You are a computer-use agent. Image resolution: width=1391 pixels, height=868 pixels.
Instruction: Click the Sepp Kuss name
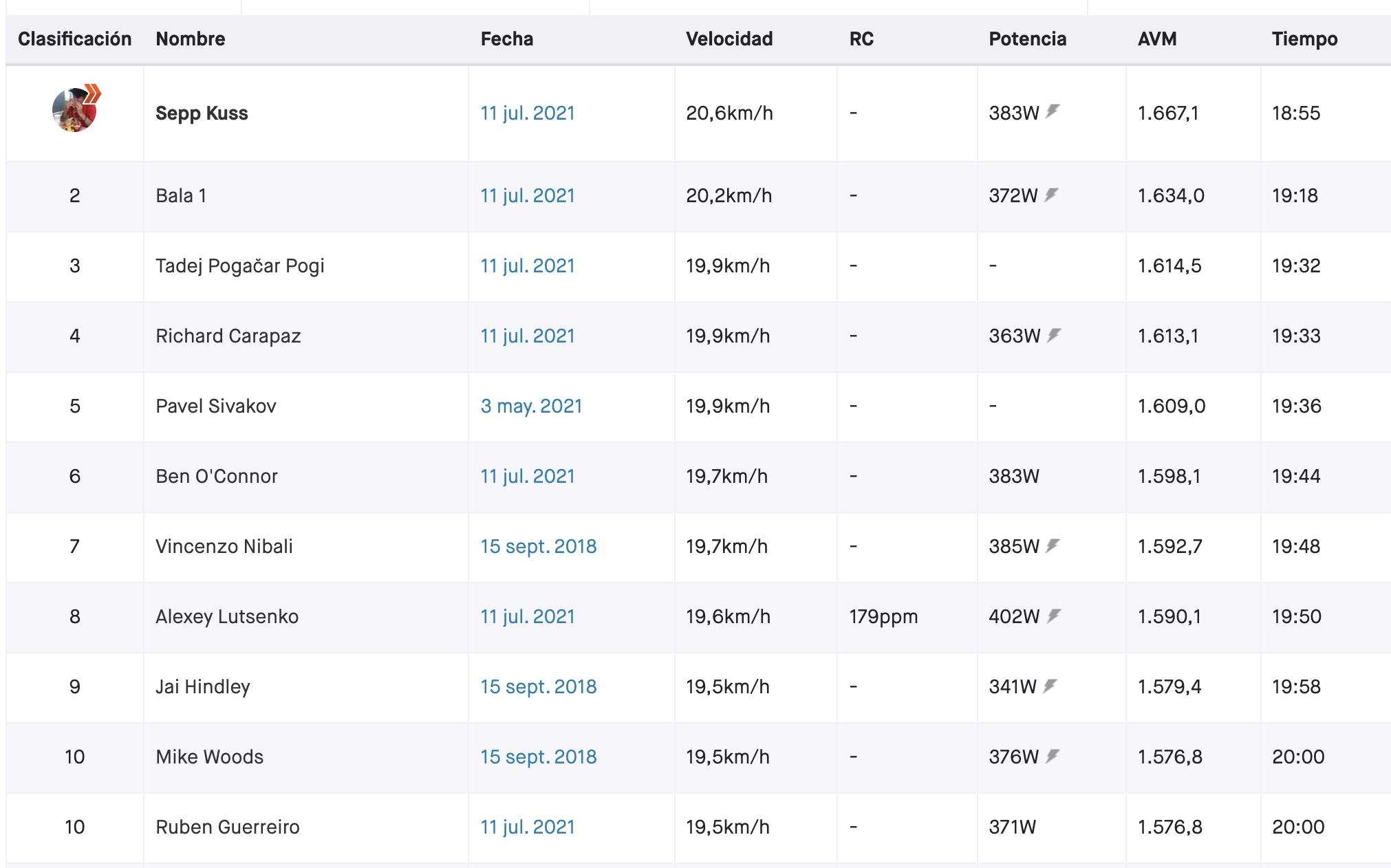(x=202, y=113)
